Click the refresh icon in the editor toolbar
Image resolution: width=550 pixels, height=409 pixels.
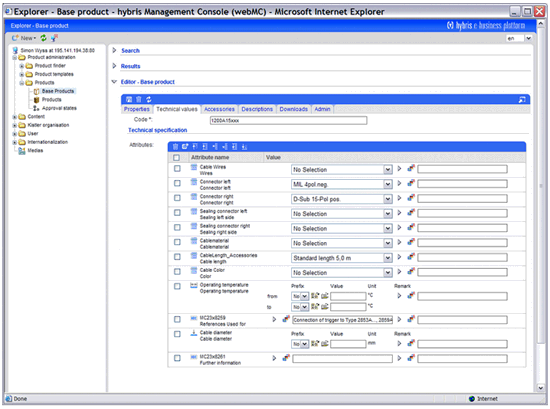[x=149, y=99]
